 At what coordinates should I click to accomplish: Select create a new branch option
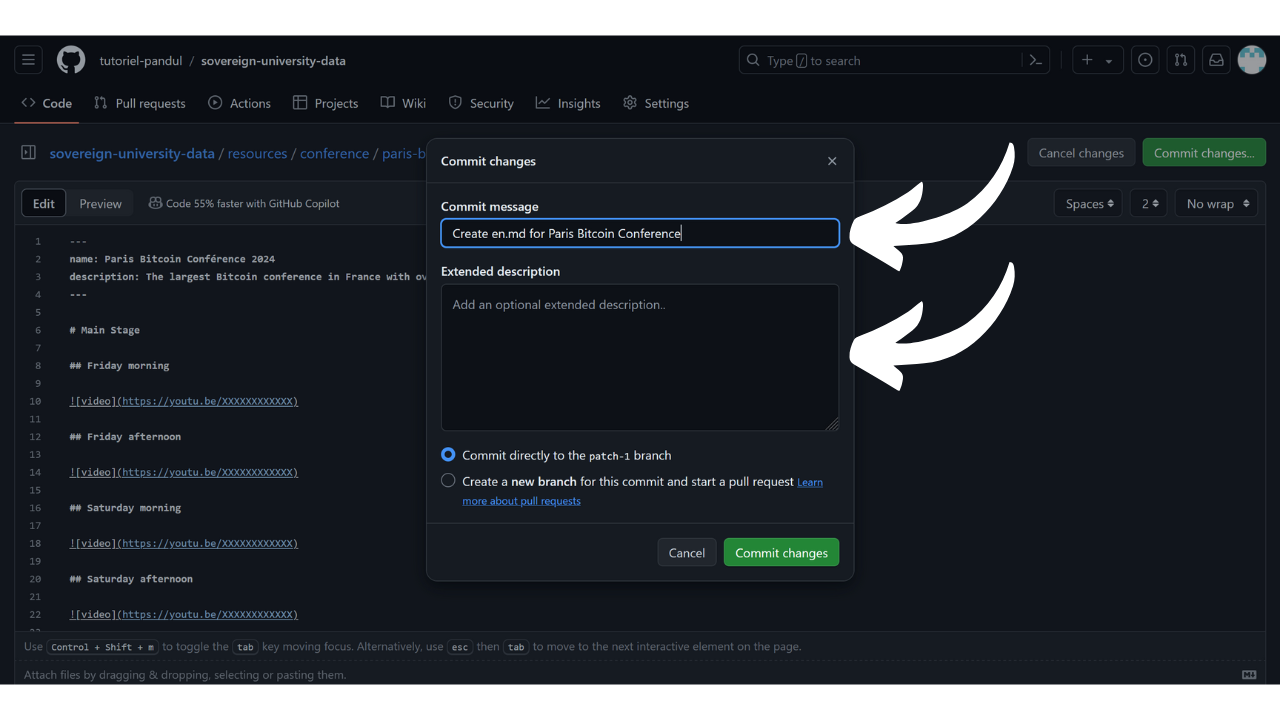click(x=448, y=481)
